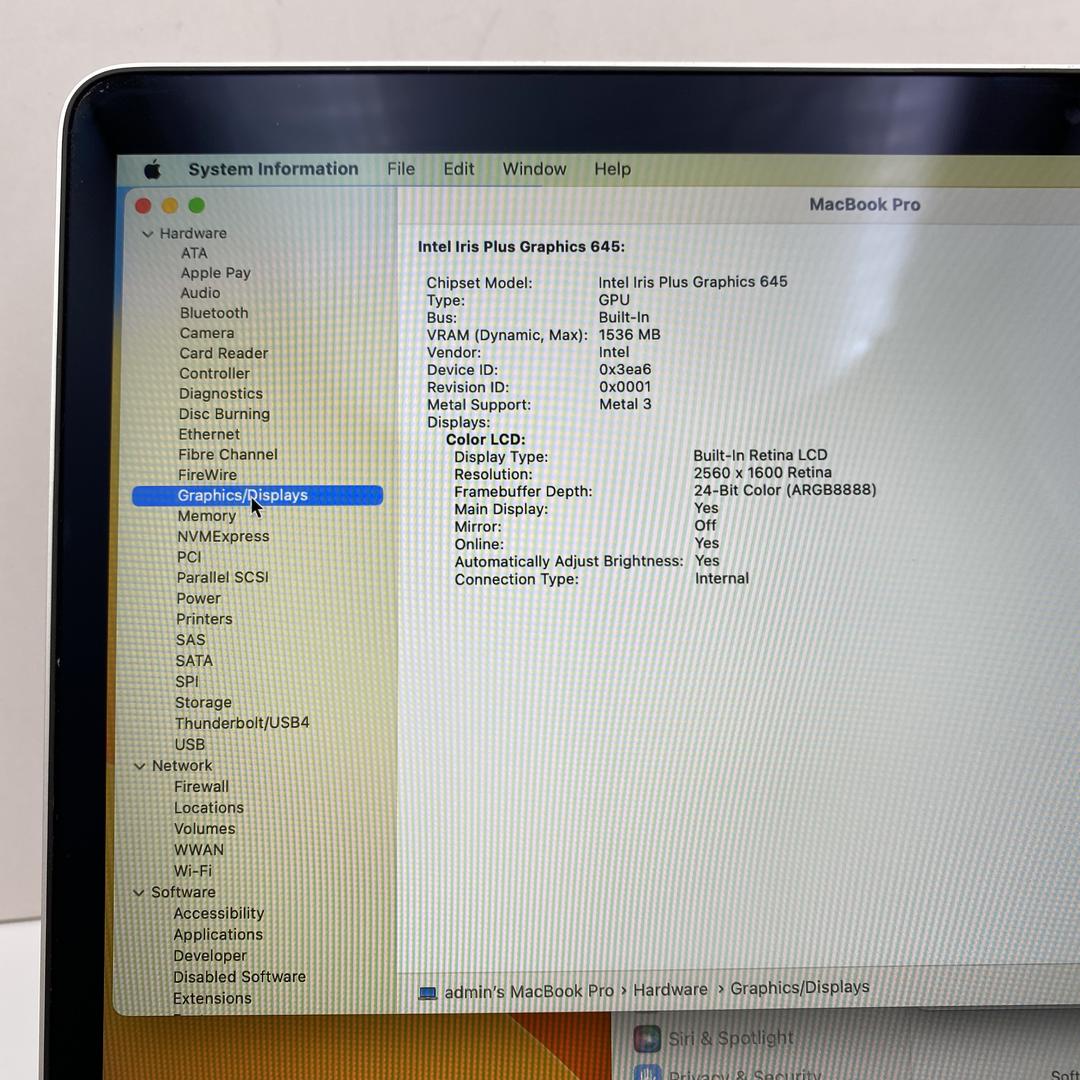The height and width of the screenshot is (1080, 1080).
Task: Open the Help menu
Action: 612,169
